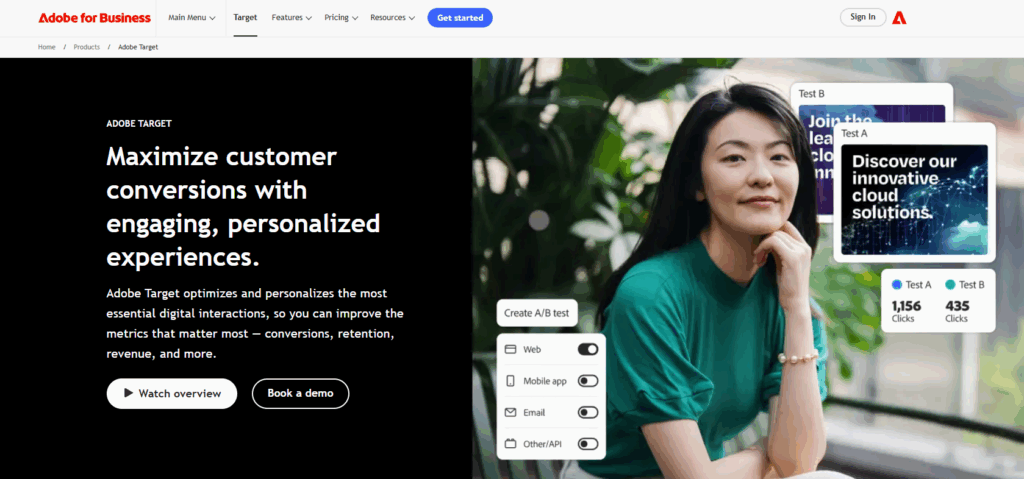
Task: Click the play icon in Watch overview
Action: (129, 393)
